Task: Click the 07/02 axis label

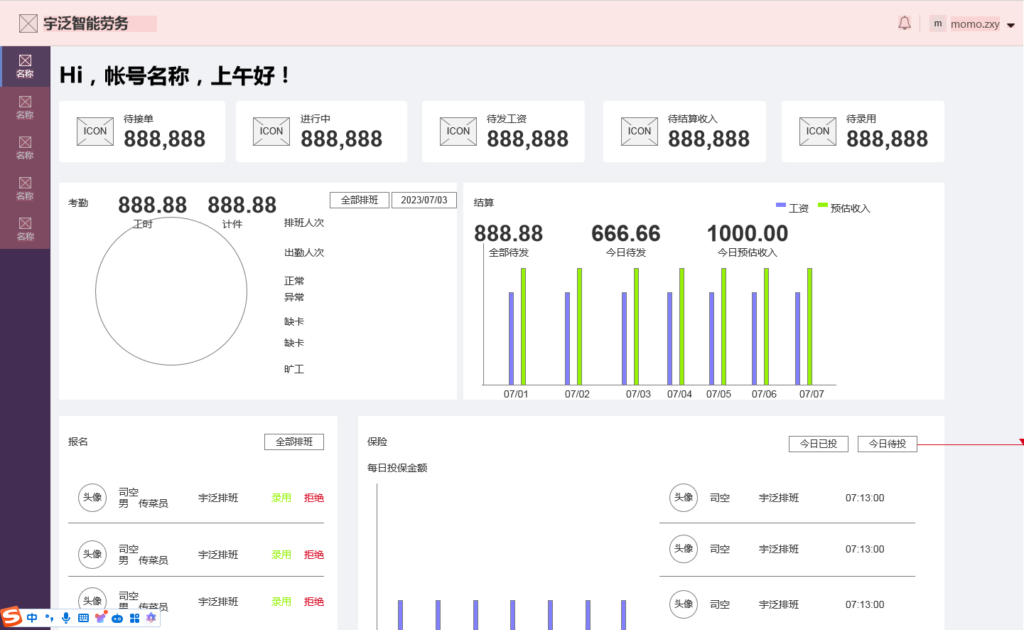Action: pos(577,394)
